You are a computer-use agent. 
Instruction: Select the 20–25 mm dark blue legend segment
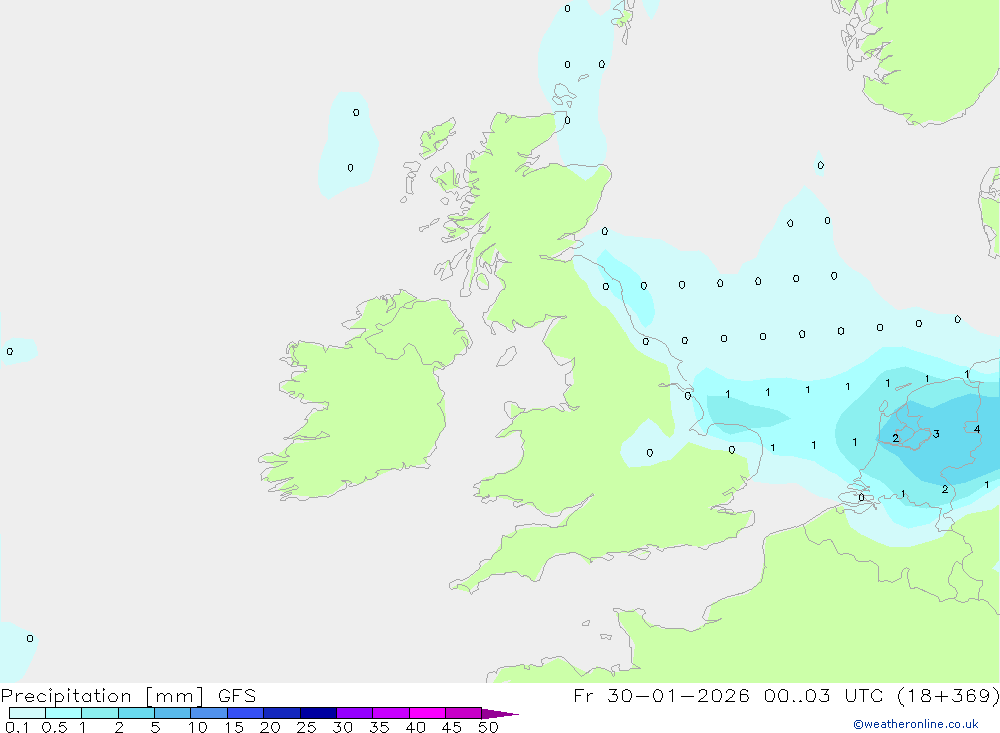pyautogui.click(x=282, y=713)
